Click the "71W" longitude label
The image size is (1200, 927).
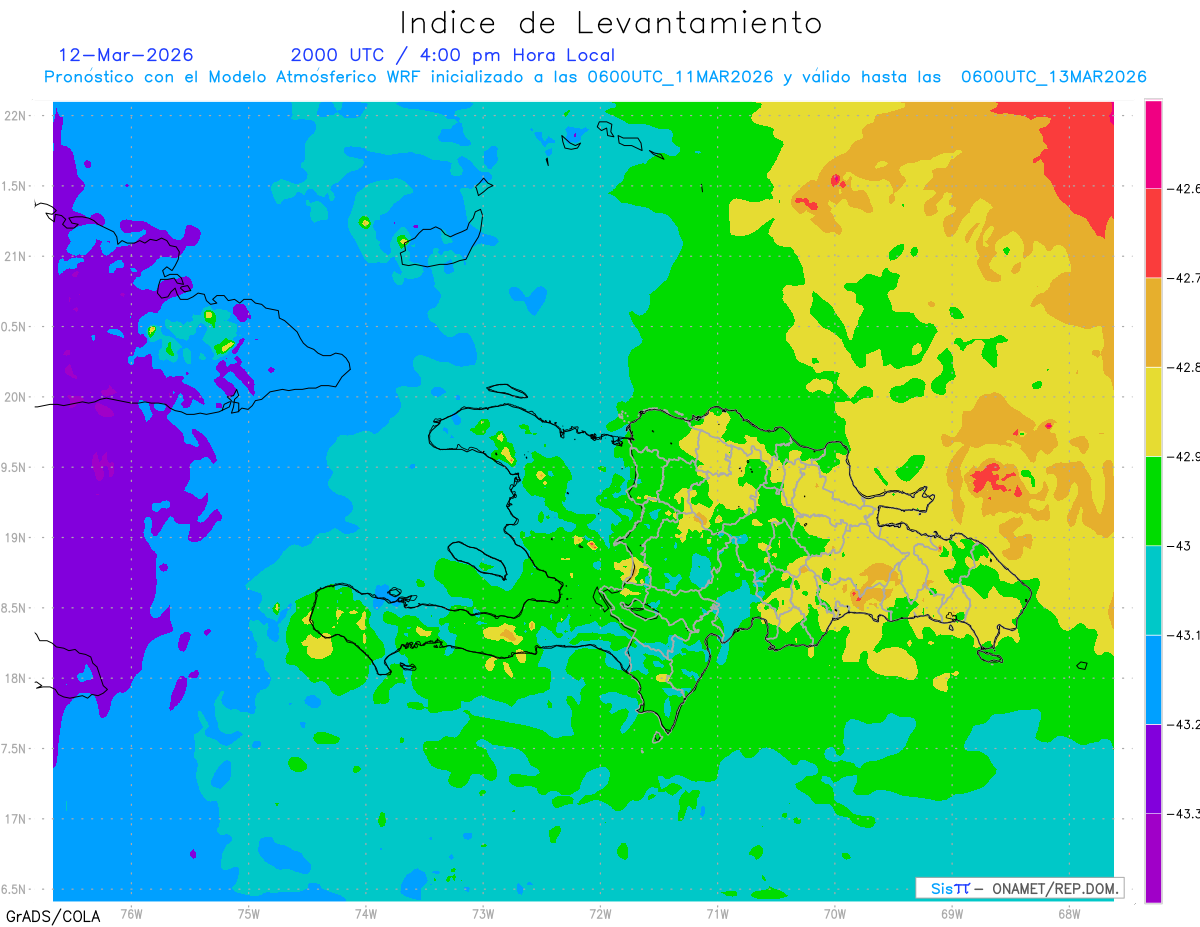click(717, 913)
